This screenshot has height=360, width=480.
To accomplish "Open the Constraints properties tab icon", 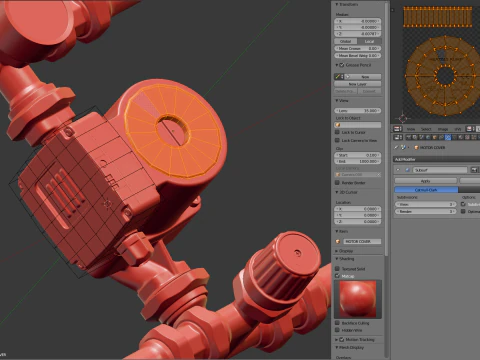I will pyautogui.click(x=441, y=137).
